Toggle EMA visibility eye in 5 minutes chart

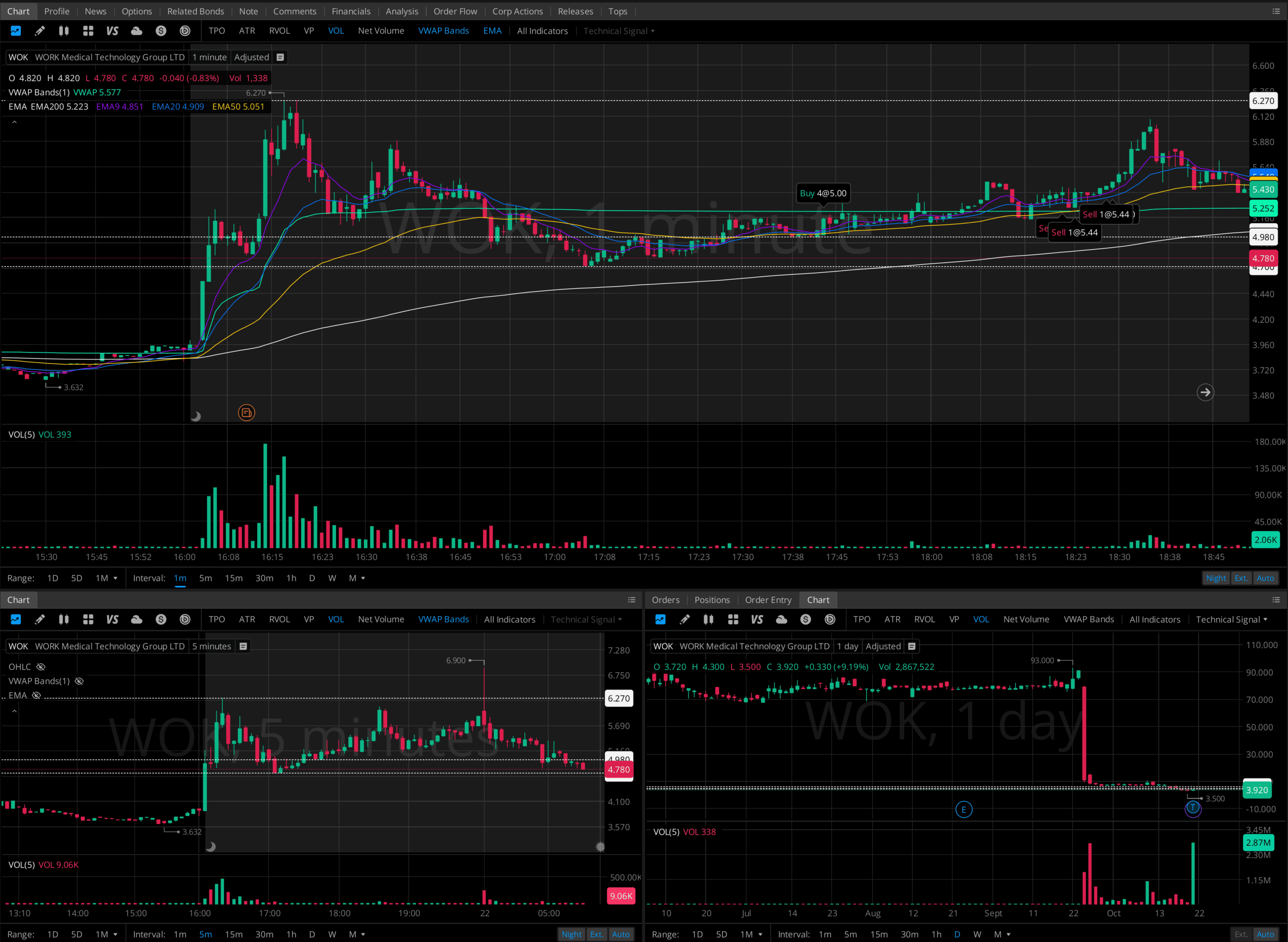(37, 695)
